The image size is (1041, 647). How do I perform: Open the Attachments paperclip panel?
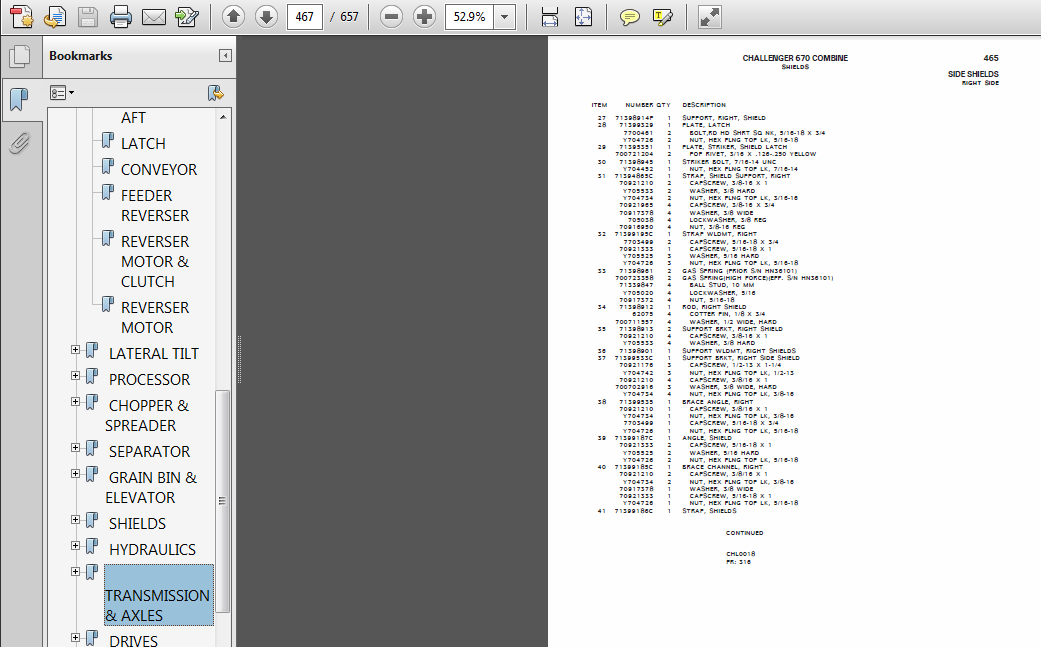[x=19, y=142]
